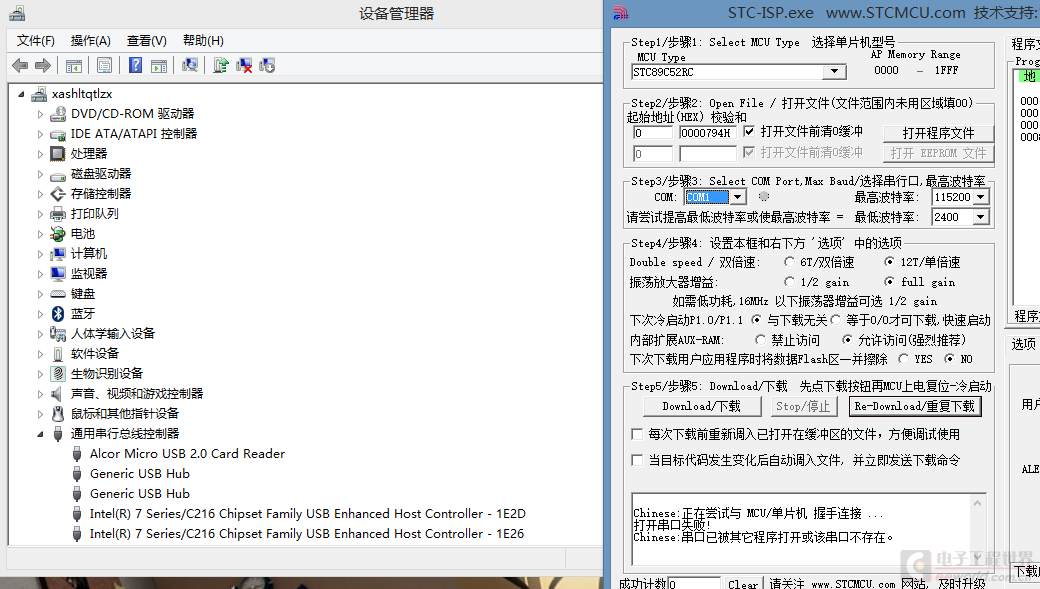Click the 蓝牙 Bluetooth category icon
Image resolution: width=1040 pixels, height=589 pixels.
pos(58,314)
